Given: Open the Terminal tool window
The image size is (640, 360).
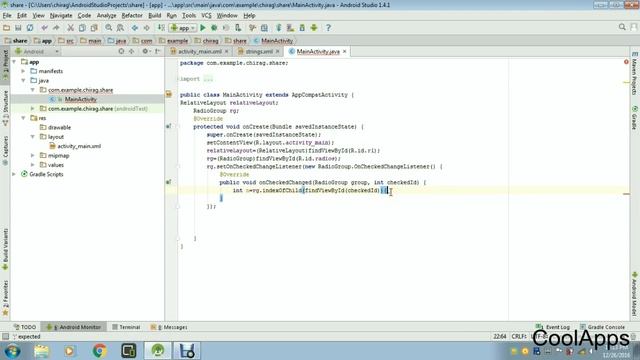Looking at the screenshot, I should 126,327.
